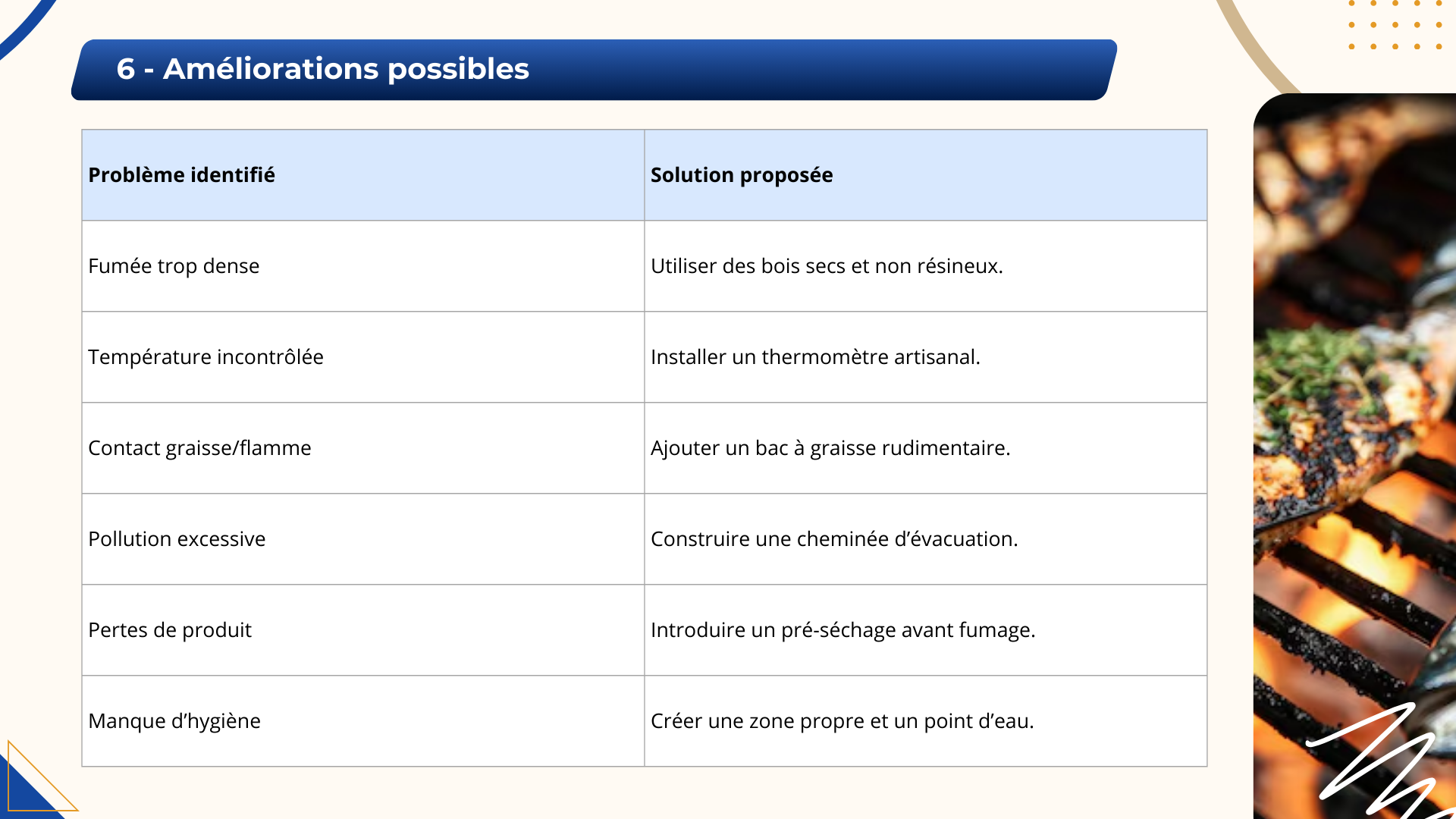The width and height of the screenshot is (1456, 819).
Task: Click the 'Installer un thermomètre artisanal.' cell
Action: (926, 357)
